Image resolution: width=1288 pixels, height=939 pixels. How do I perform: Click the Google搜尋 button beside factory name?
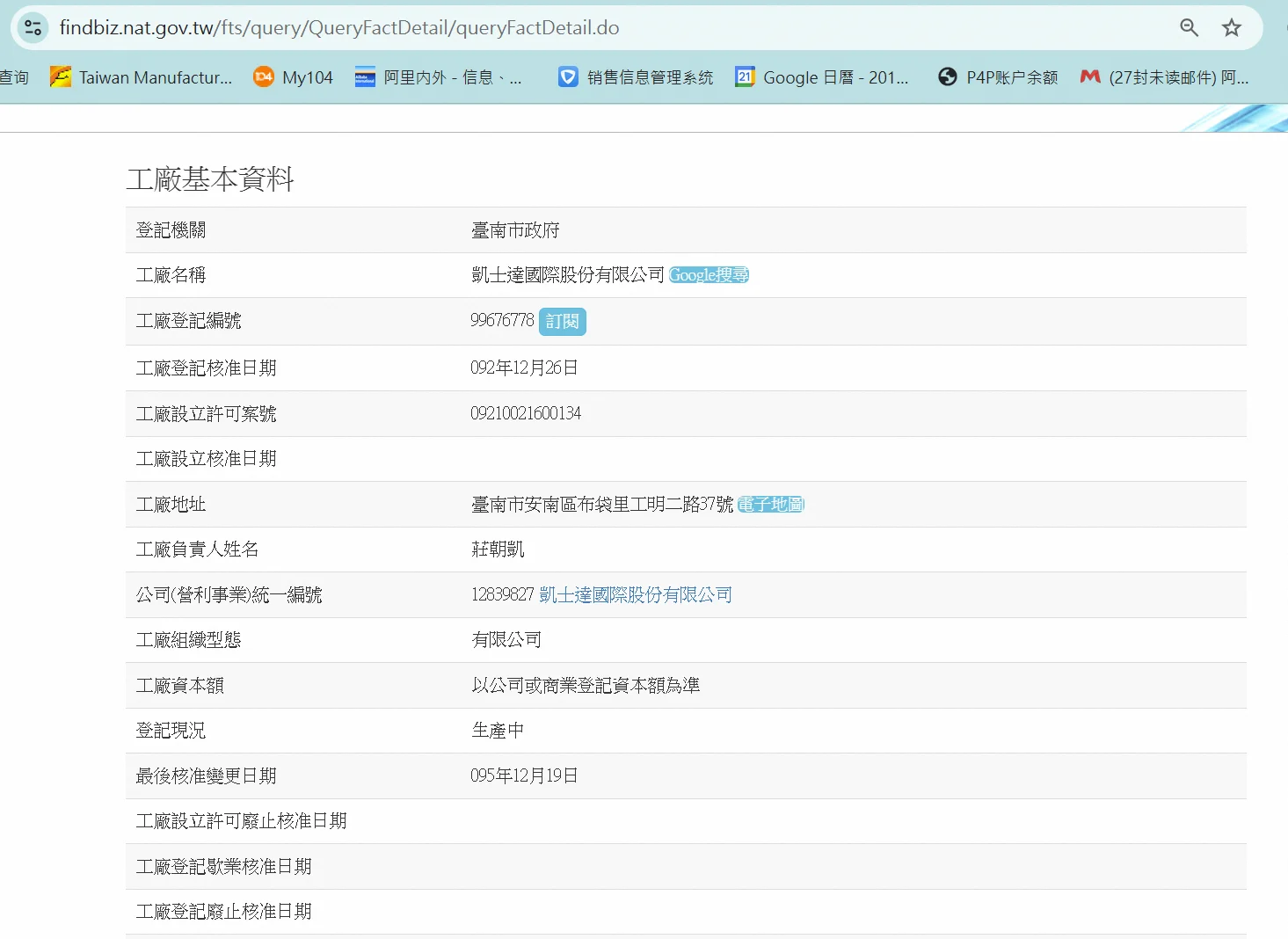pyautogui.click(x=709, y=275)
